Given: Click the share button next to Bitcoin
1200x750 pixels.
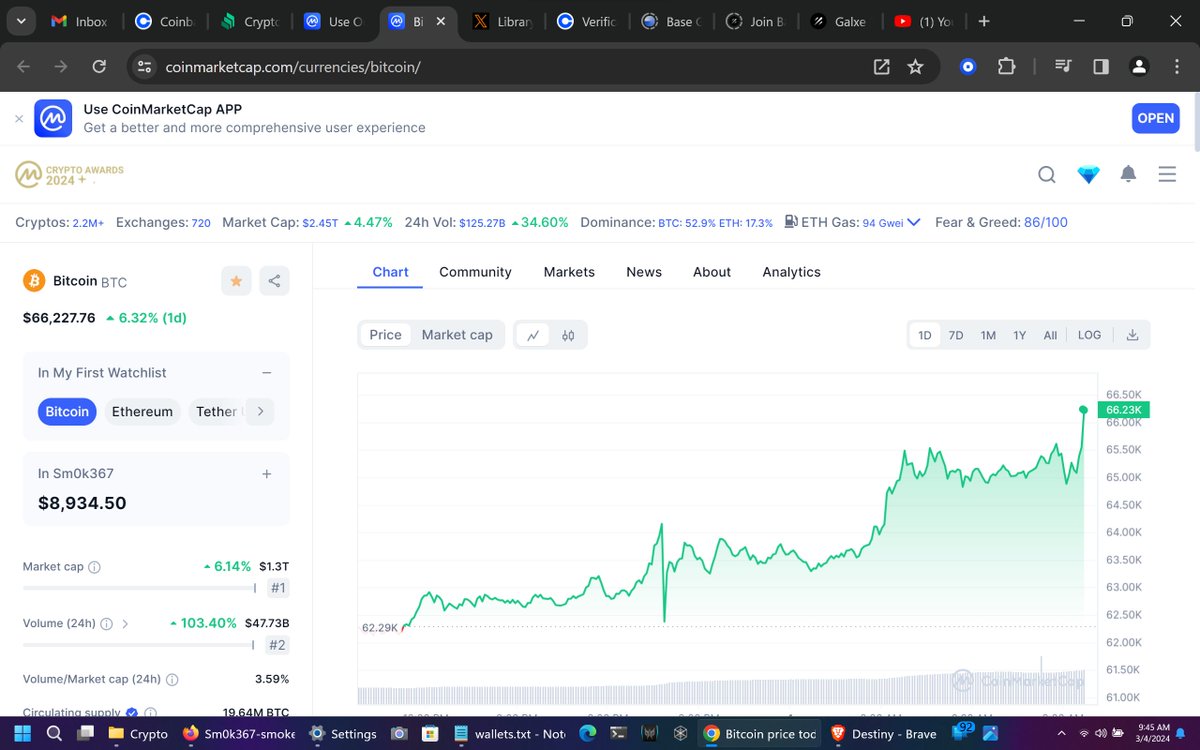Looking at the screenshot, I should [274, 281].
